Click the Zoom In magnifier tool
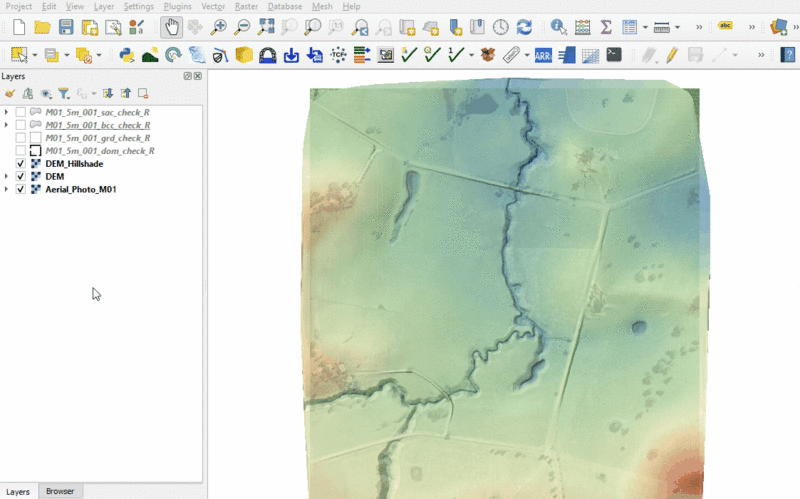 218,27
